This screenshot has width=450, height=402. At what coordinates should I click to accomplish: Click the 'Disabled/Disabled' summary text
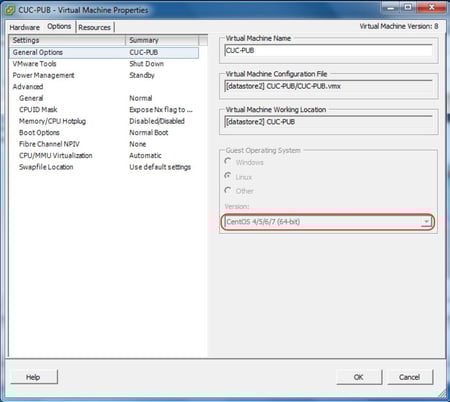click(157, 121)
